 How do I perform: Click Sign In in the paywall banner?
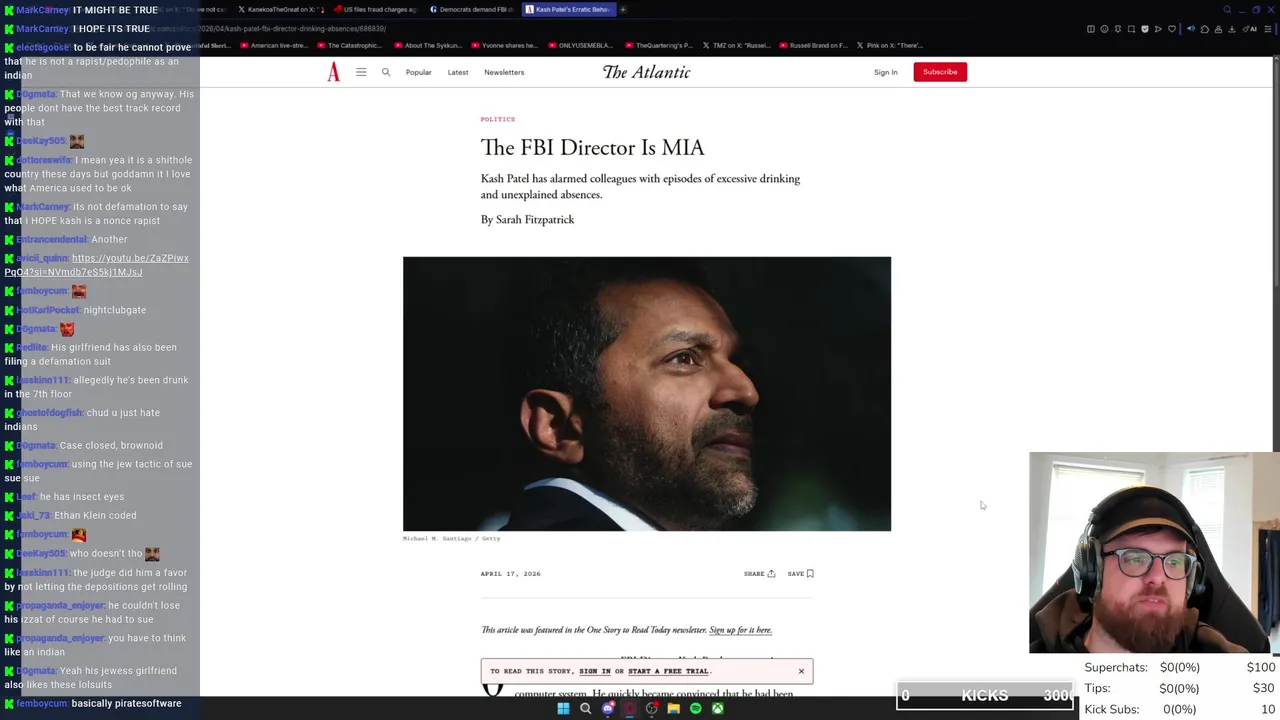click(594, 671)
